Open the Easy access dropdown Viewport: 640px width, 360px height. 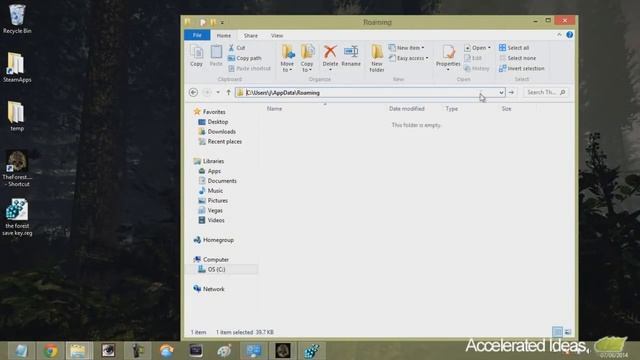click(409, 58)
